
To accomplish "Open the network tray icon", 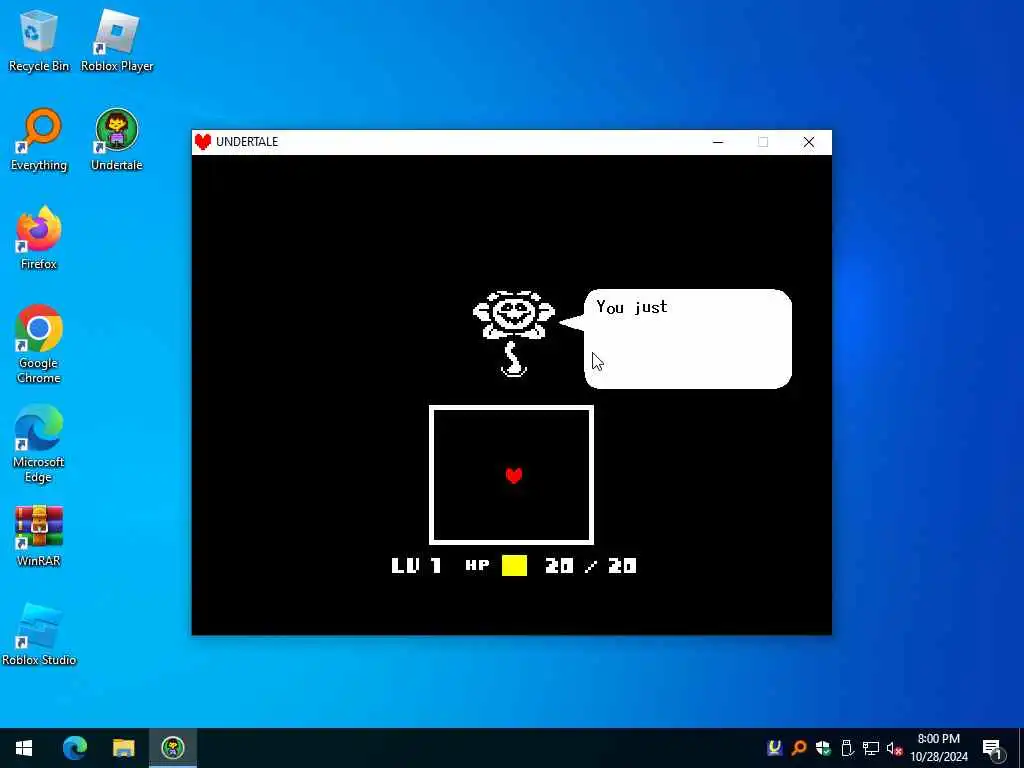I will (871, 748).
